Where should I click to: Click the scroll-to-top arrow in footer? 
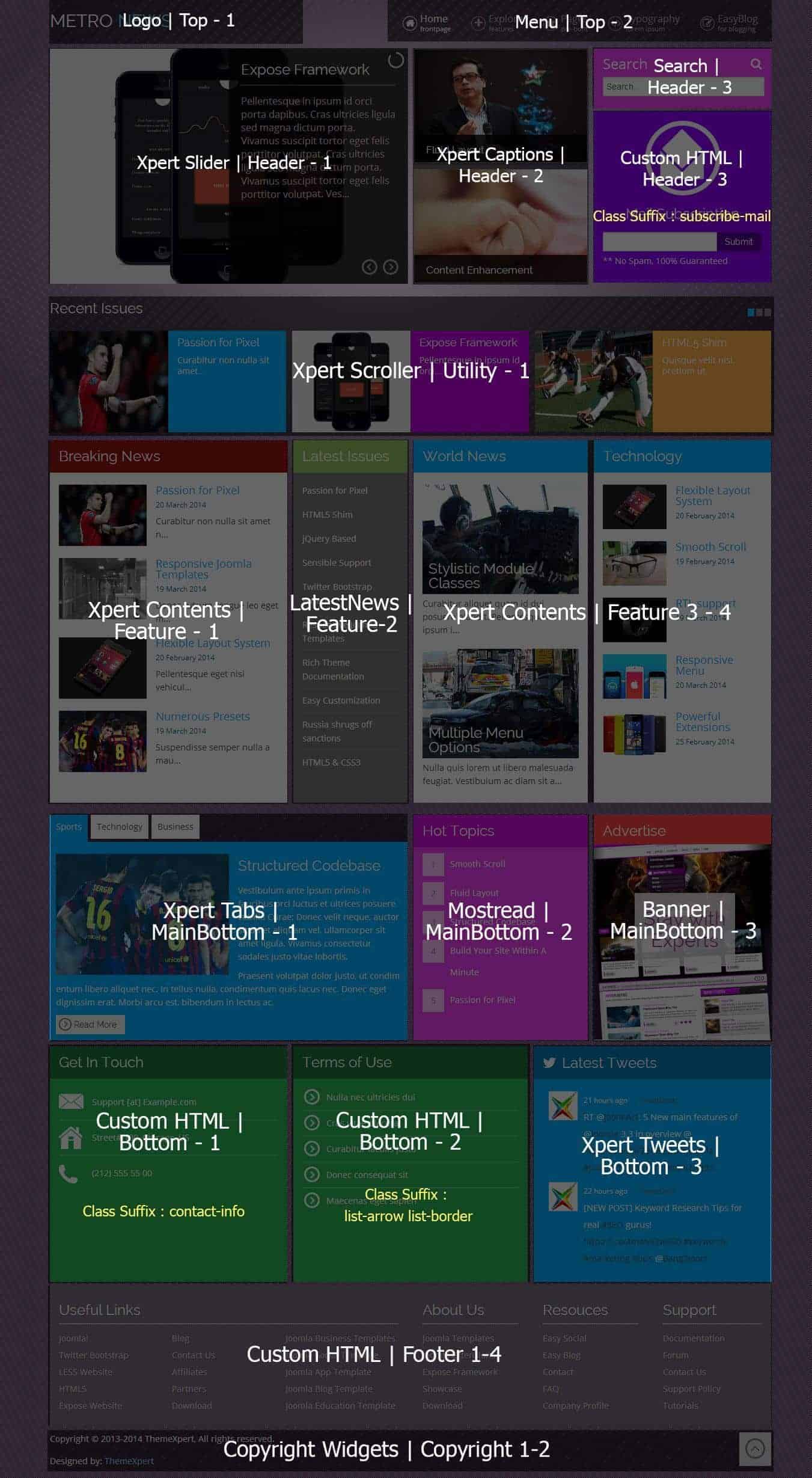click(754, 1448)
